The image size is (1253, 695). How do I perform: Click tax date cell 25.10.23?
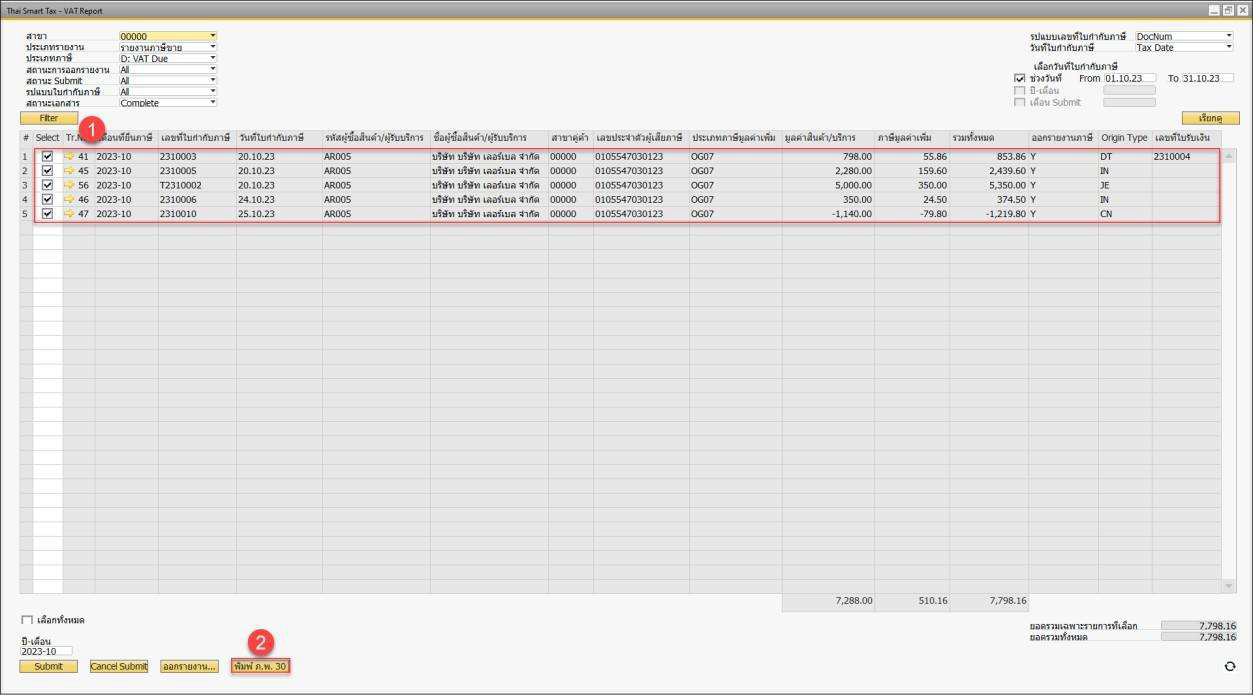[x=279, y=213]
